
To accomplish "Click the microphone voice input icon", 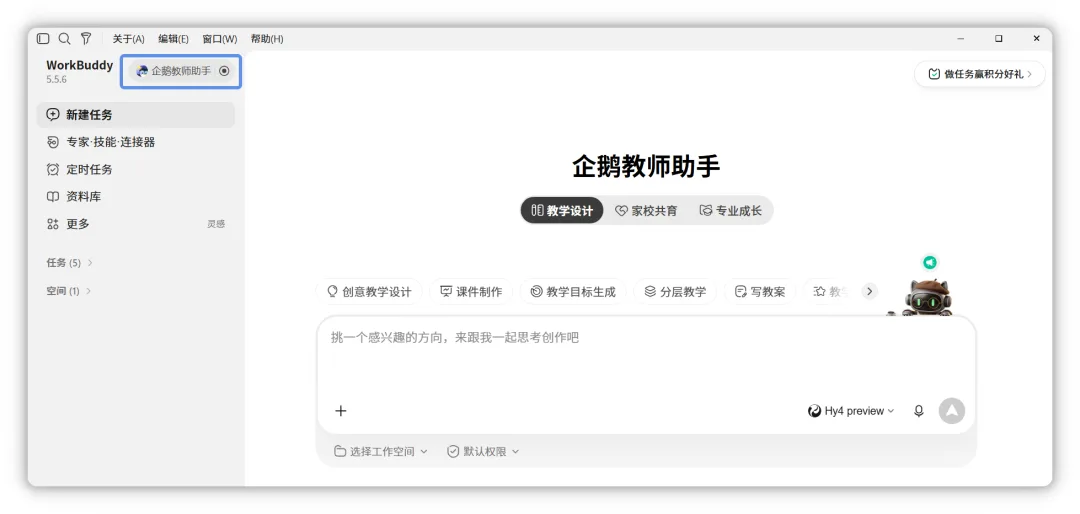I will click(918, 411).
